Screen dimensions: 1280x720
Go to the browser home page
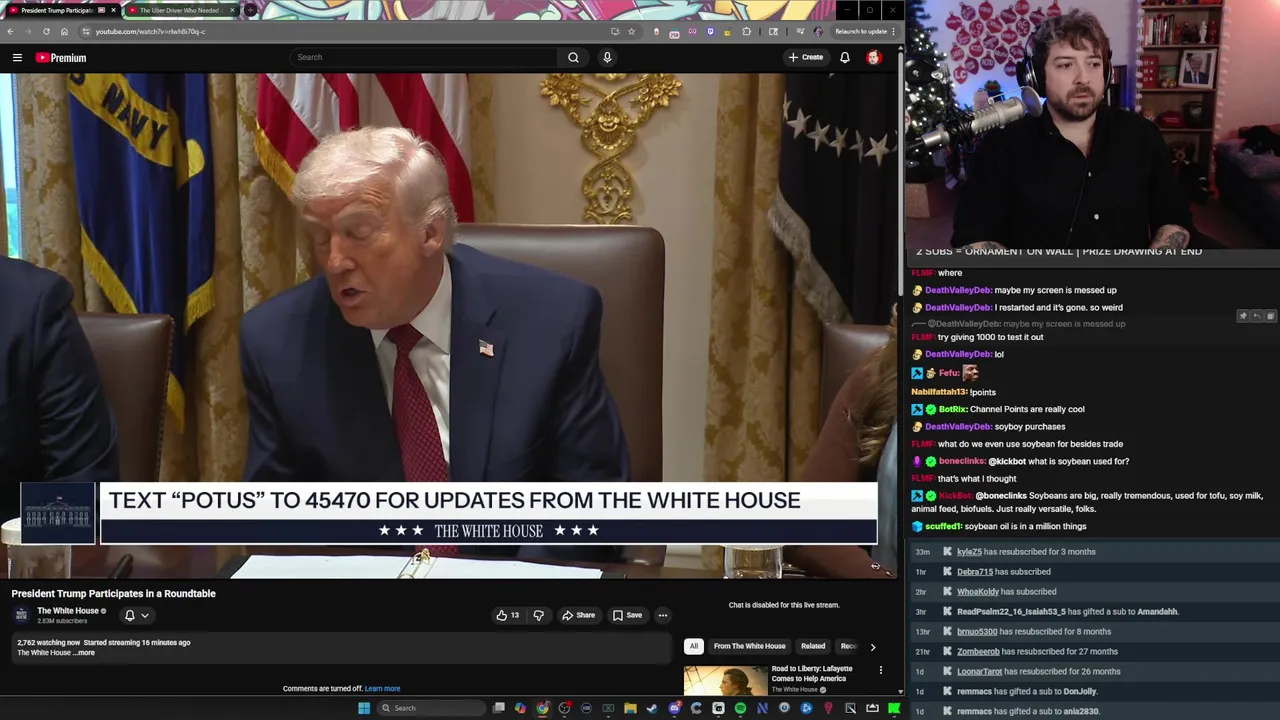64,31
